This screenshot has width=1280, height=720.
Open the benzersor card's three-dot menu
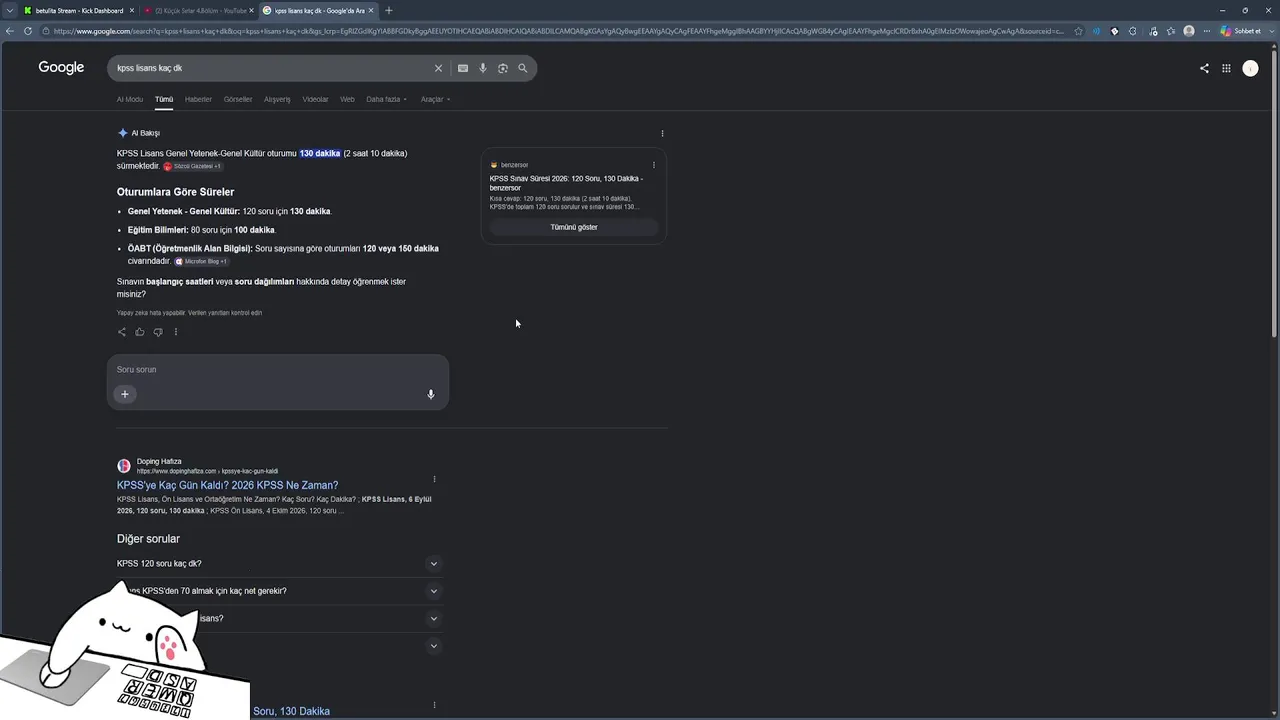pos(654,165)
